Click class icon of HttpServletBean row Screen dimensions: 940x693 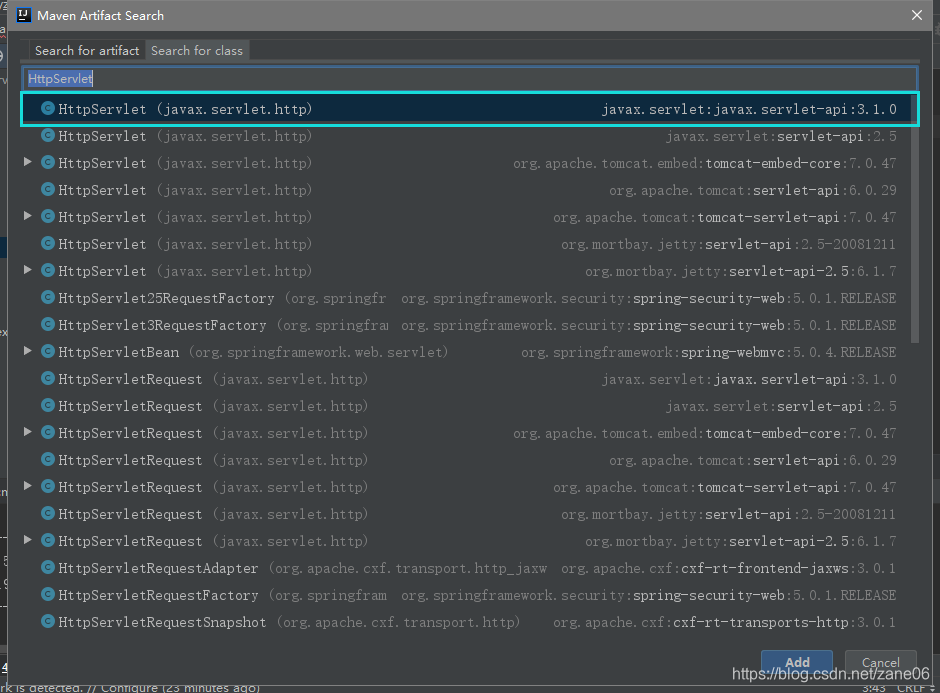click(x=48, y=351)
